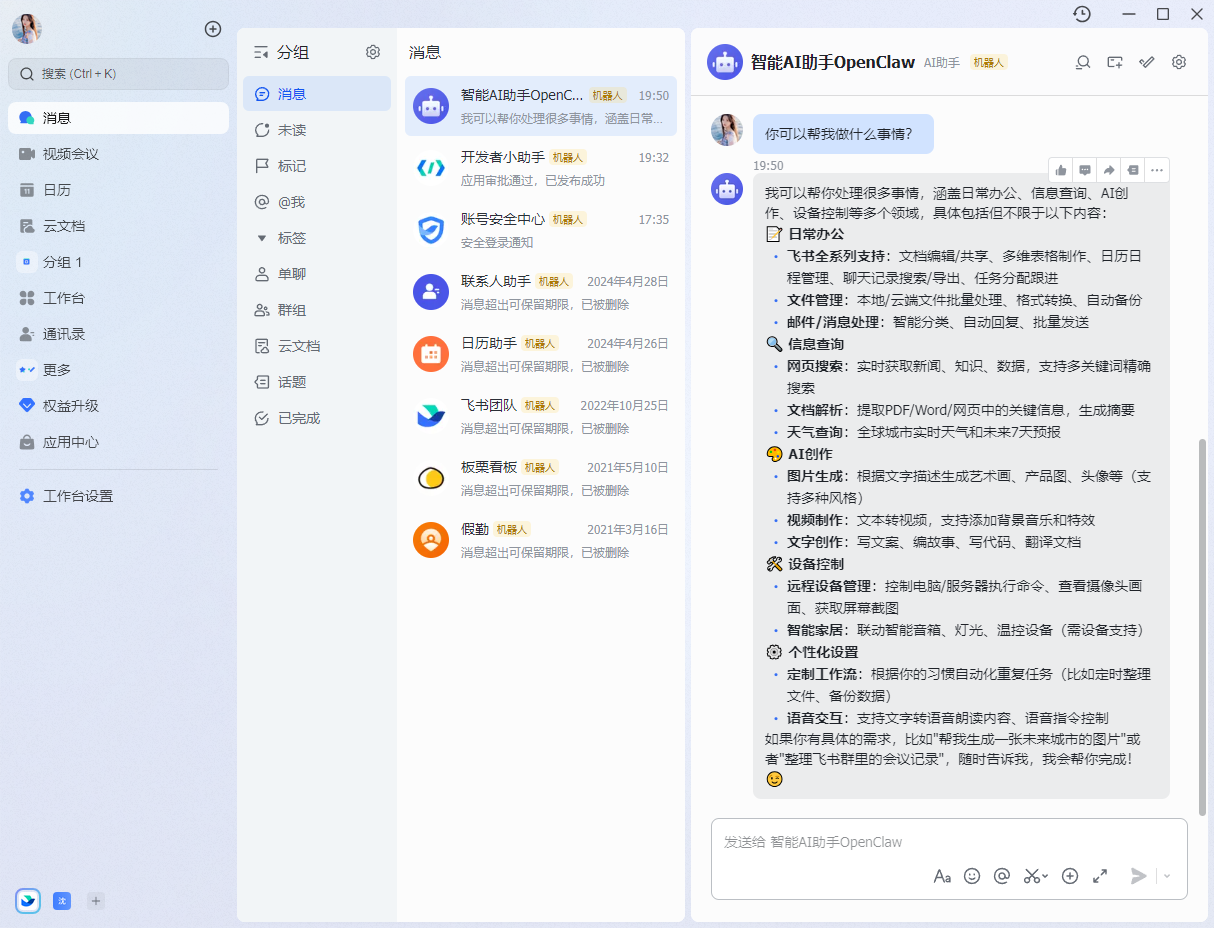1214x928 pixels.
Task: Click the reply bubble icon on the message
Action: (1085, 170)
